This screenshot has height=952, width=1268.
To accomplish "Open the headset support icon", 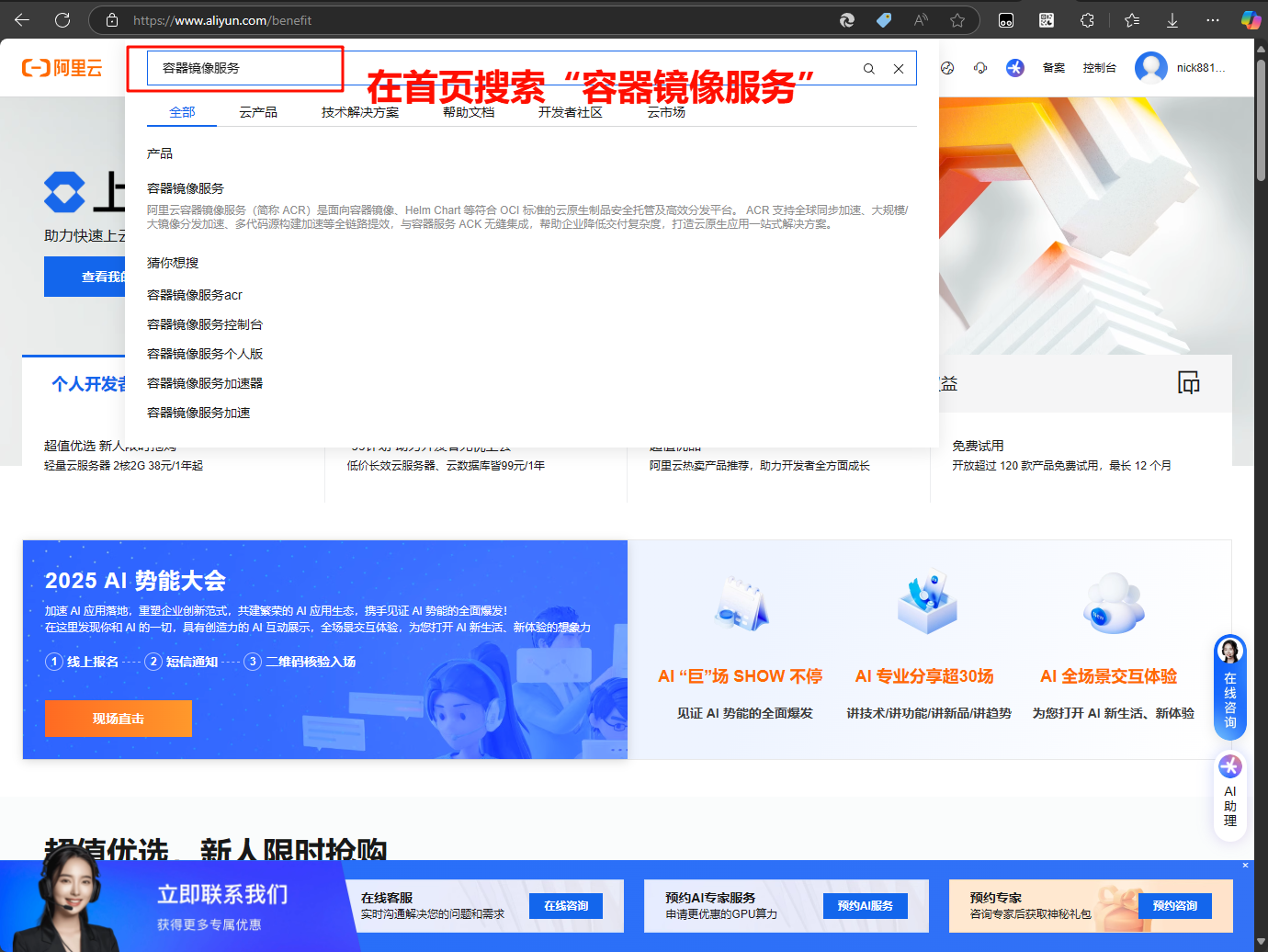I will (x=980, y=68).
